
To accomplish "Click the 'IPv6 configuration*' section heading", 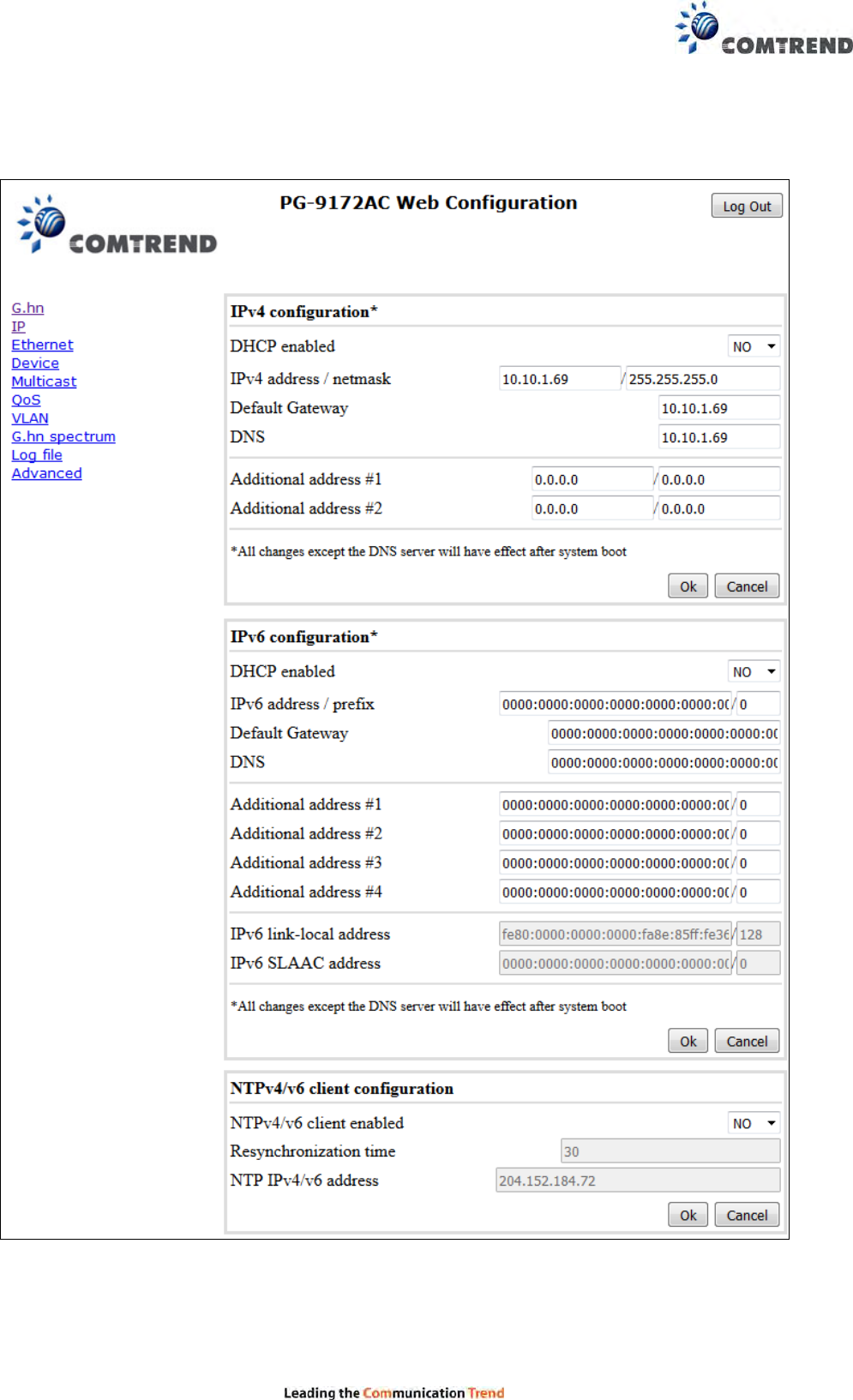I will [303, 636].
